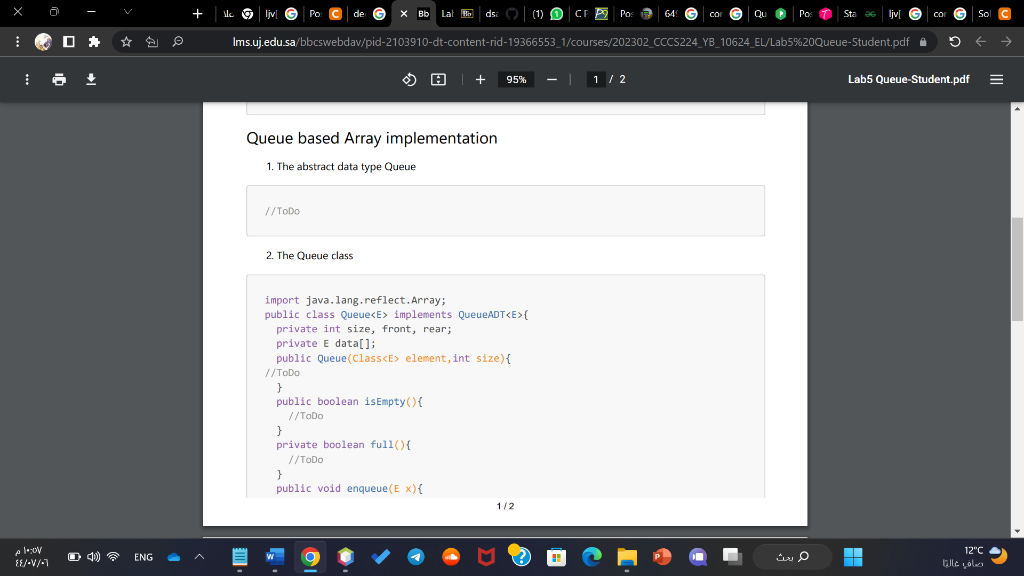Screen dimensions: 1024x576
Task: Open Microsoft Store from the taskbar
Action: (556, 557)
